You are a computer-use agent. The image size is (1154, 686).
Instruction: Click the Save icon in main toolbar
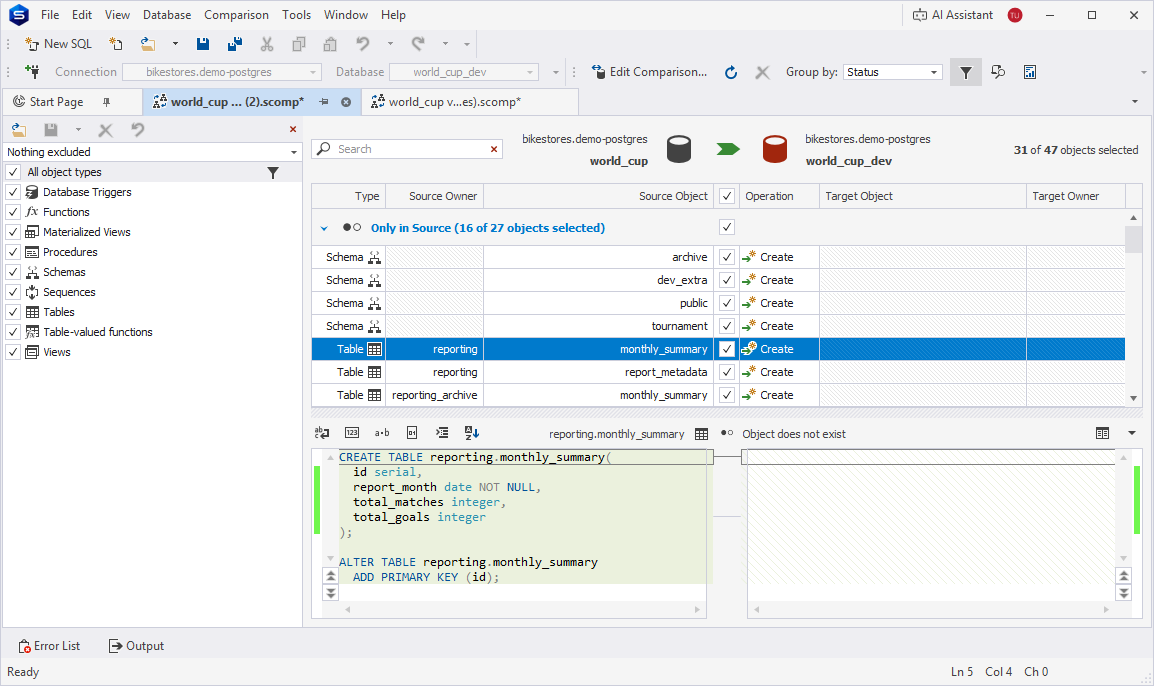(x=203, y=44)
